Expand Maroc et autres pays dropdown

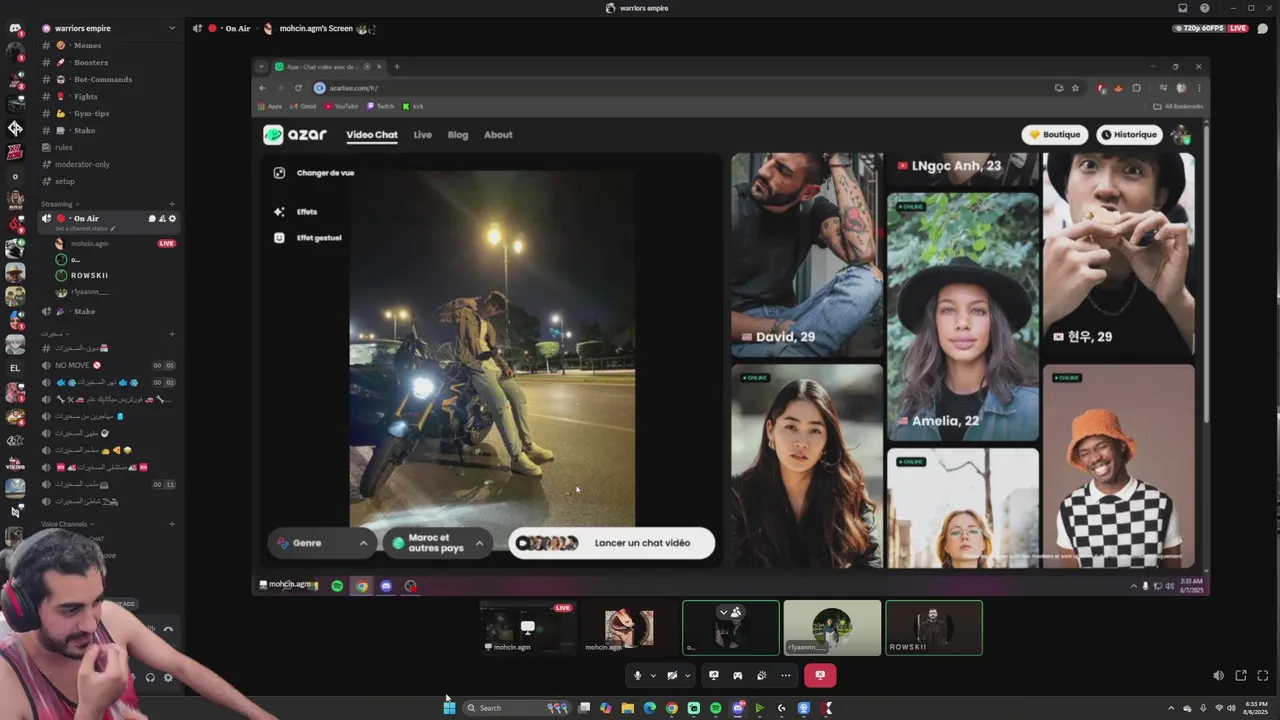coord(438,543)
